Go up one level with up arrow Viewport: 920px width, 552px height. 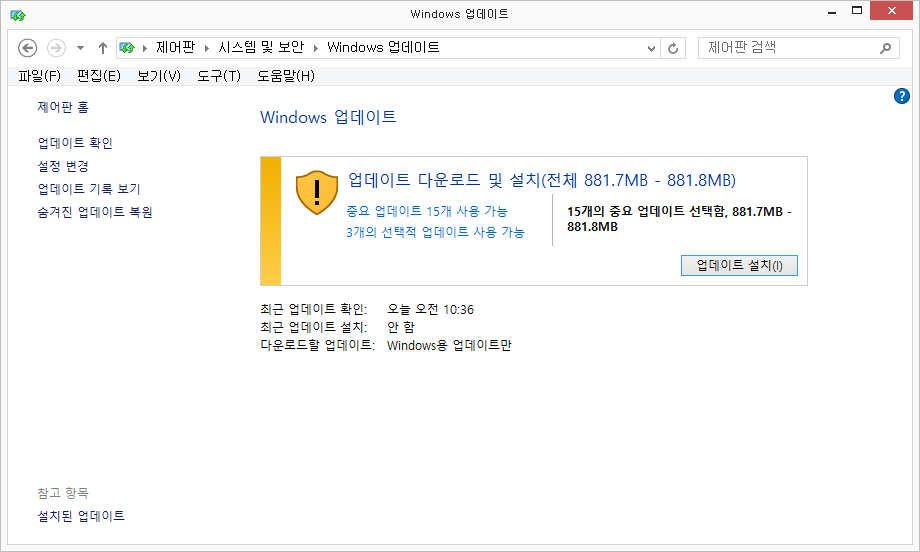tap(103, 48)
